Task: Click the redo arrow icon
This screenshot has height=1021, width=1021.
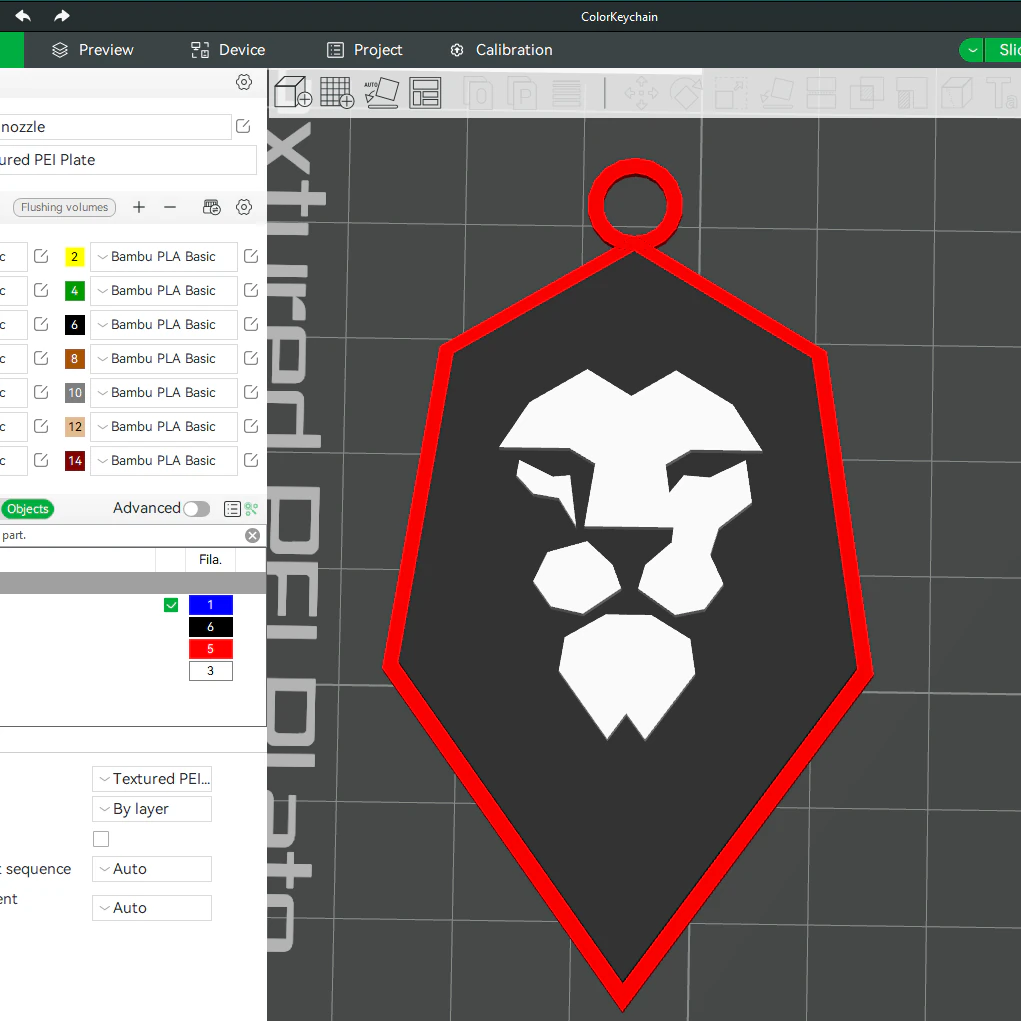Action: [61, 16]
